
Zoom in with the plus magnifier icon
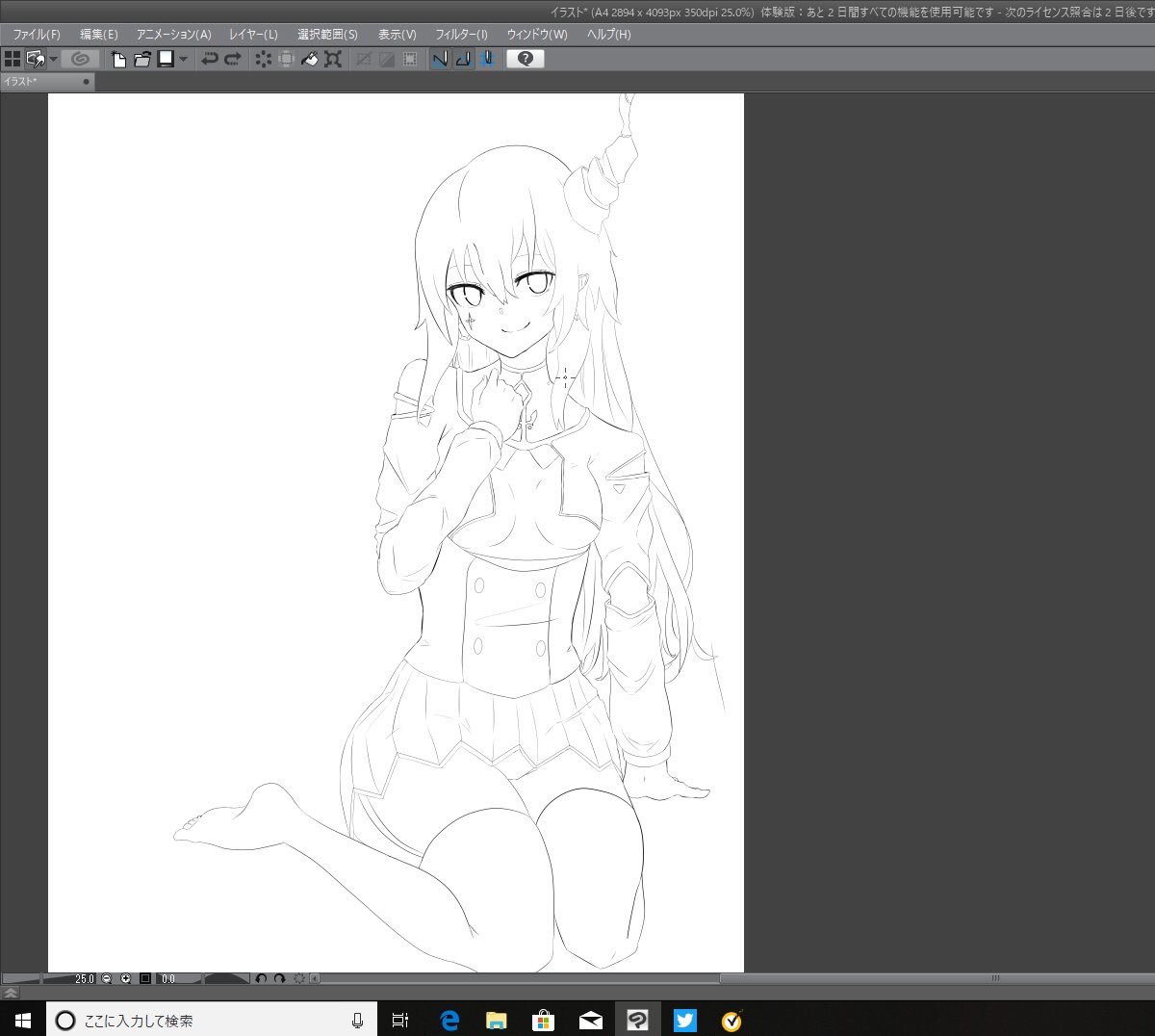(x=126, y=978)
